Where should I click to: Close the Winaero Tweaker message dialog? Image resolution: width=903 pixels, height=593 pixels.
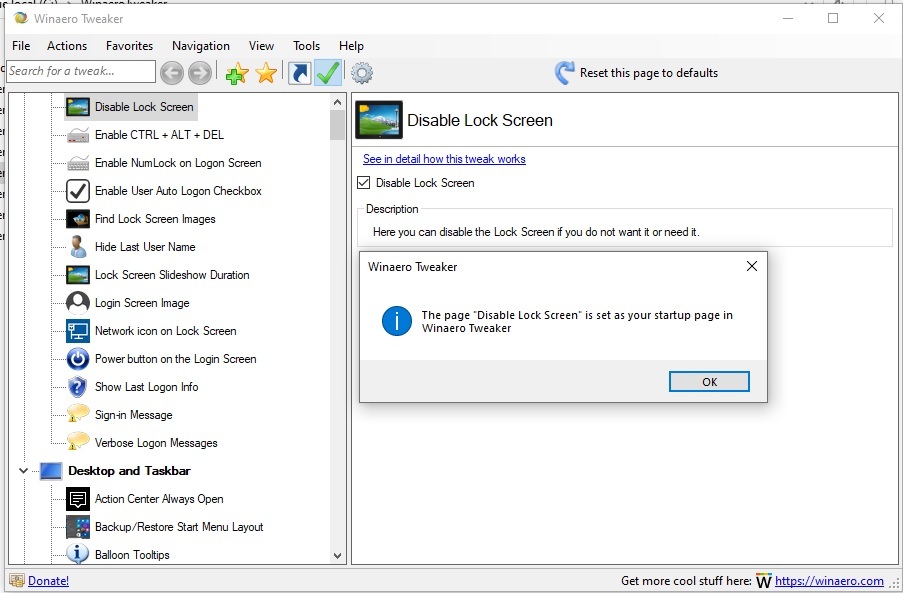point(752,266)
